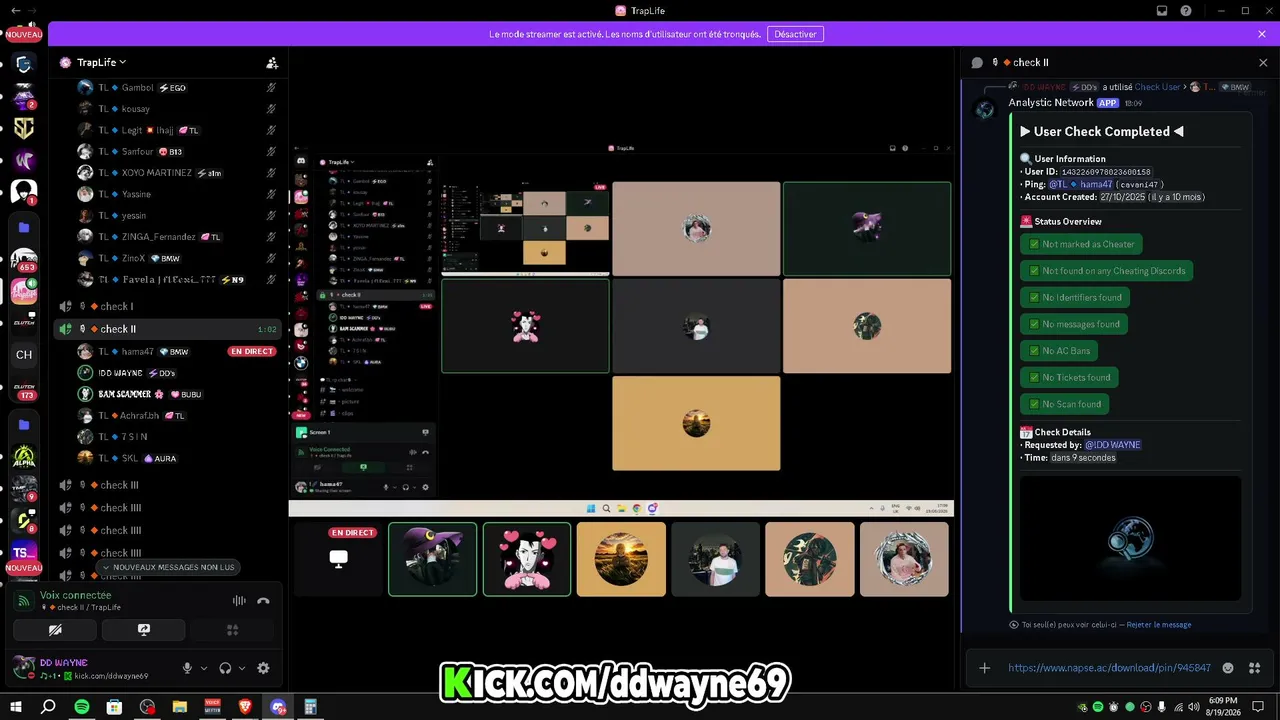Viewport: 1280px width, 720px height.
Task: Click member ZINGA_Fernandez in the voice list
Action: point(168,237)
